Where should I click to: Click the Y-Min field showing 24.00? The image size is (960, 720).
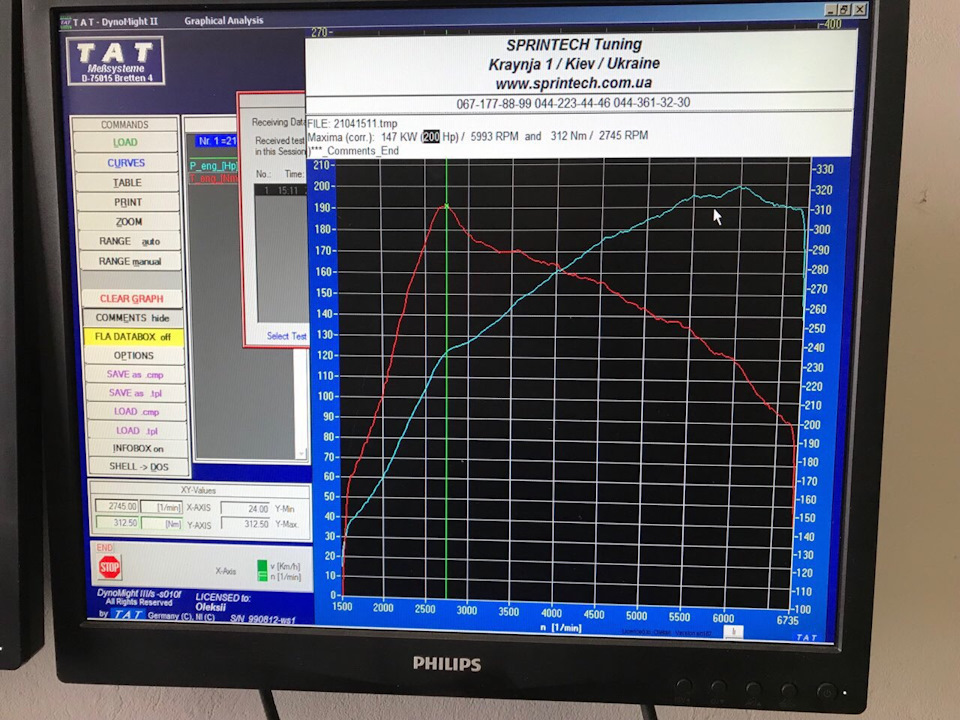(x=246, y=508)
